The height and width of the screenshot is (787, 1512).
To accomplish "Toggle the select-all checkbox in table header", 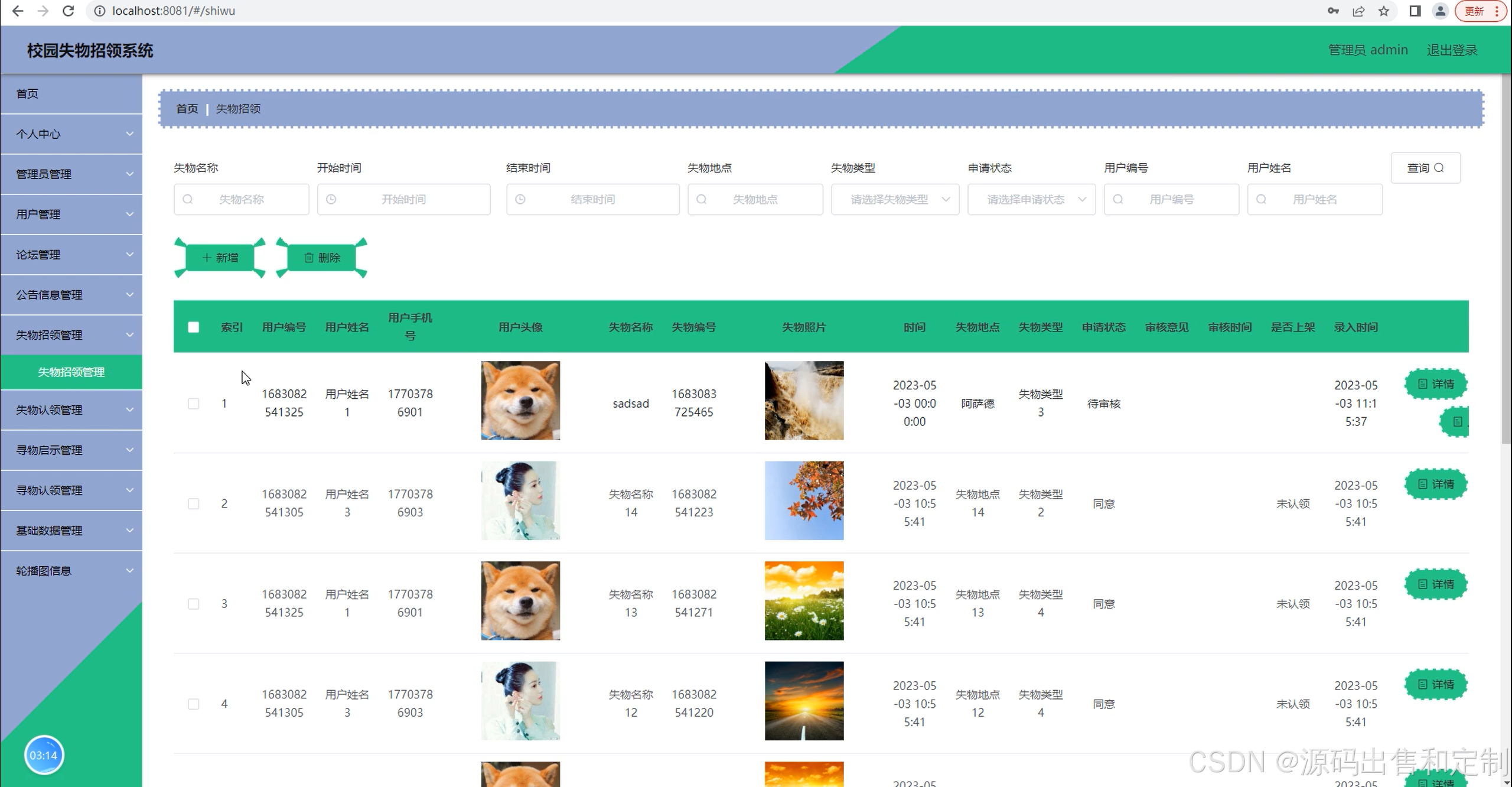I will [193, 327].
